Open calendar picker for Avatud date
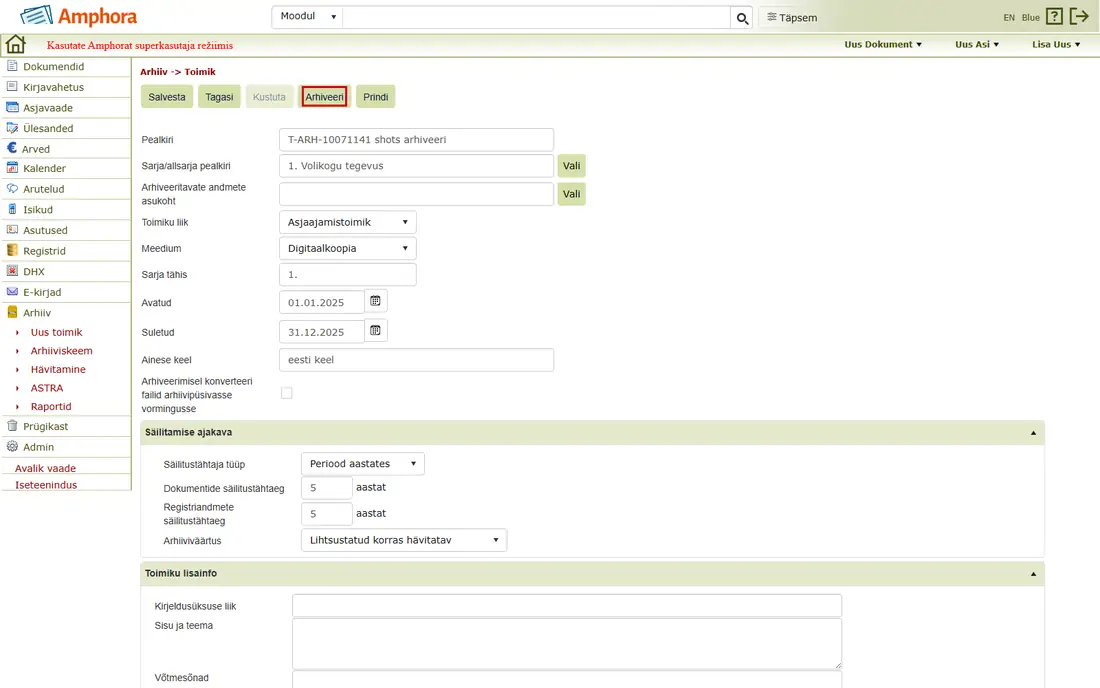 [x=375, y=301]
